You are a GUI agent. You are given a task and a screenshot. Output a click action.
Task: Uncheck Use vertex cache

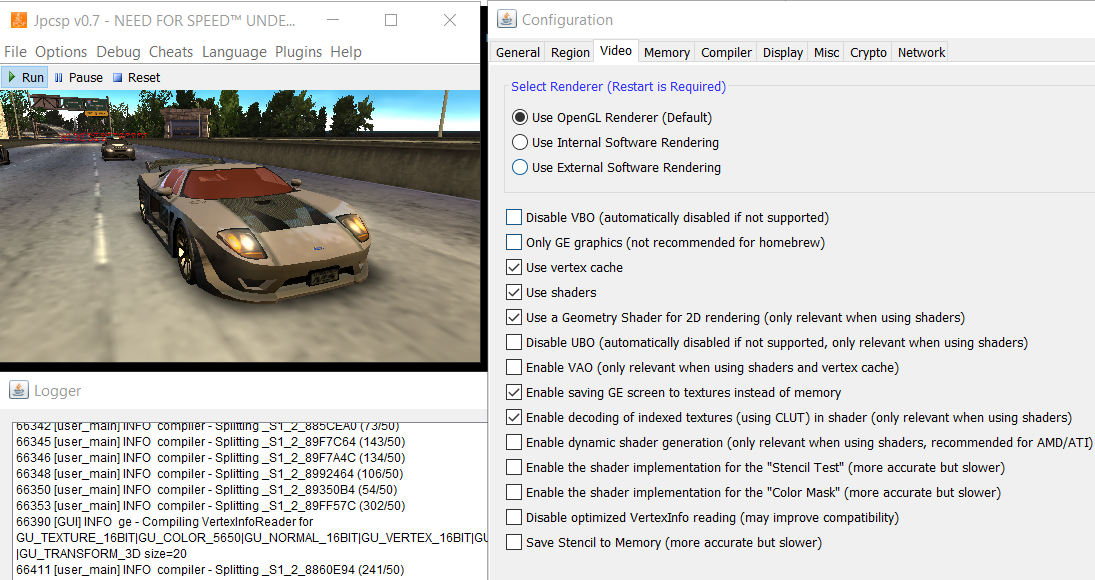pyautogui.click(x=514, y=267)
